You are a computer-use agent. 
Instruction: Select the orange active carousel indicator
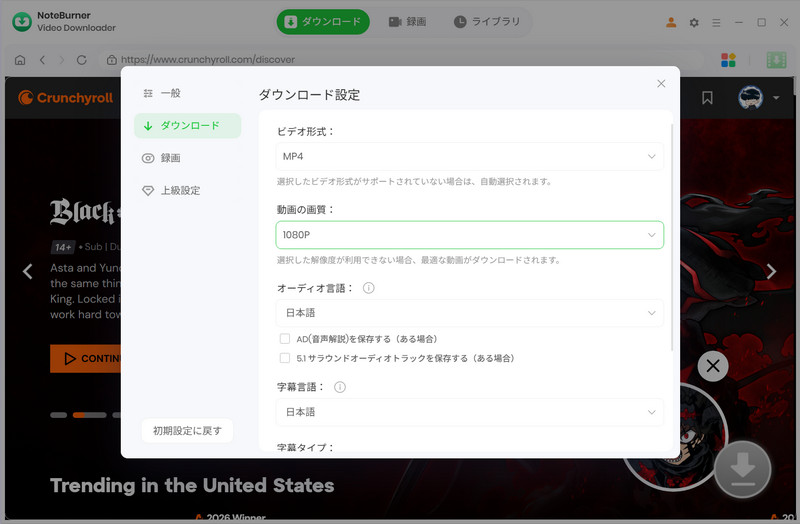pyautogui.click(x=90, y=415)
